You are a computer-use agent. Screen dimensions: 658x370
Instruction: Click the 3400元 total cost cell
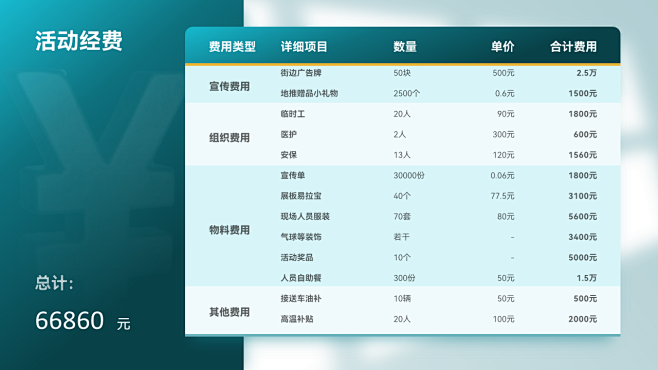(x=583, y=237)
